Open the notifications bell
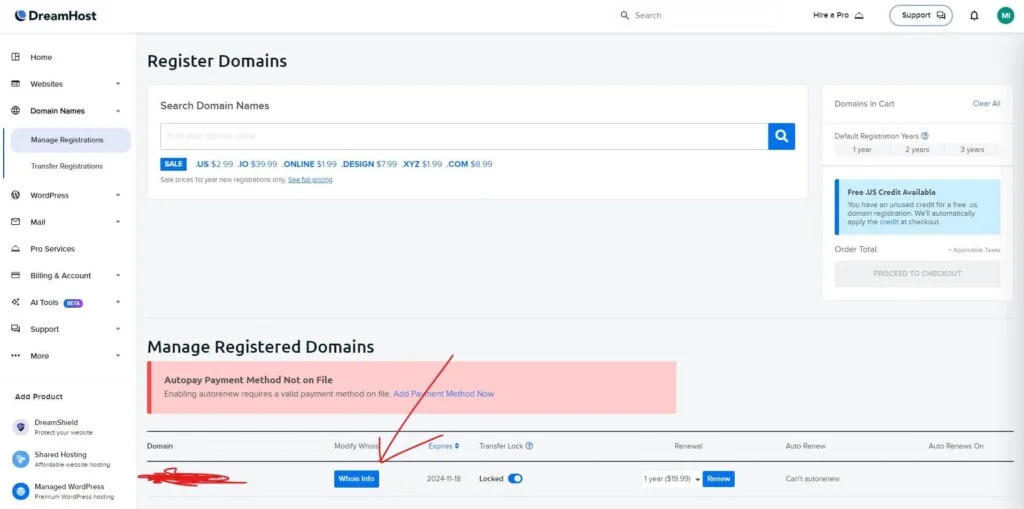Image resolution: width=1024 pixels, height=509 pixels. pyautogui.click(x=974, y=16)
